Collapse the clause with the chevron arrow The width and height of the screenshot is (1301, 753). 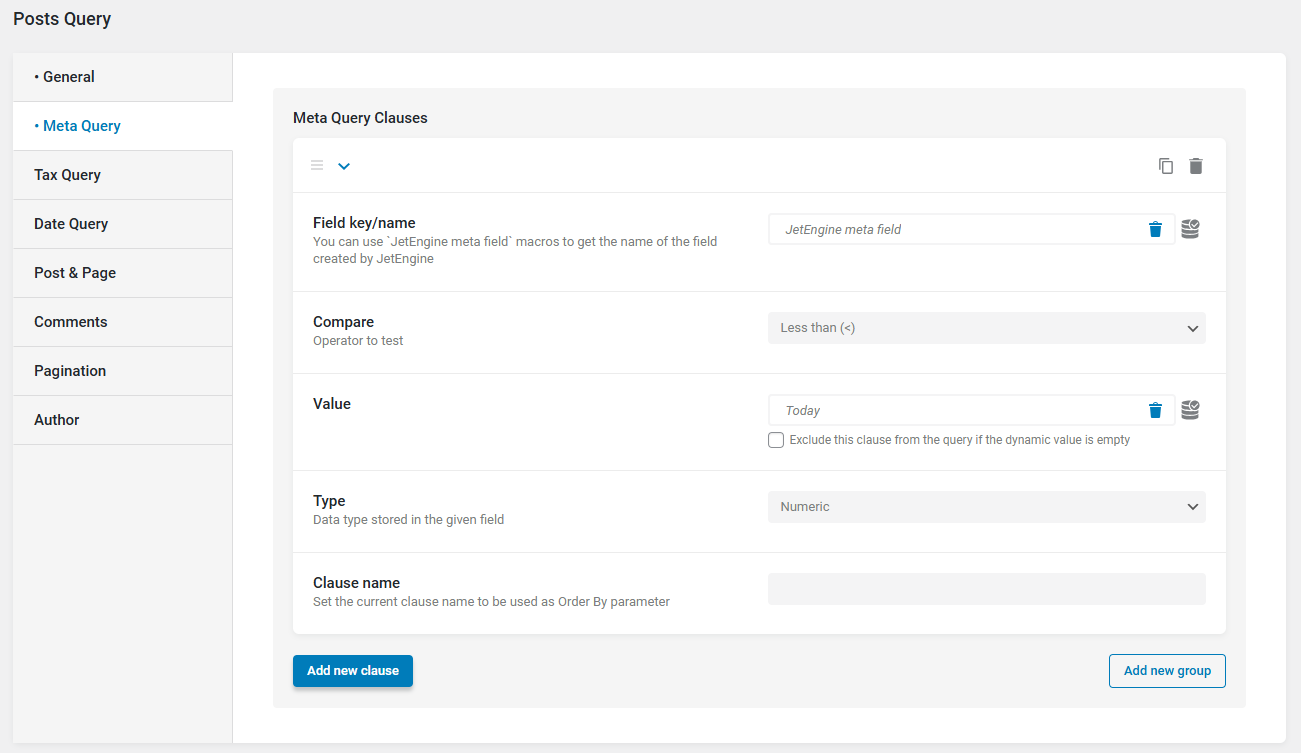click(344, 166)
